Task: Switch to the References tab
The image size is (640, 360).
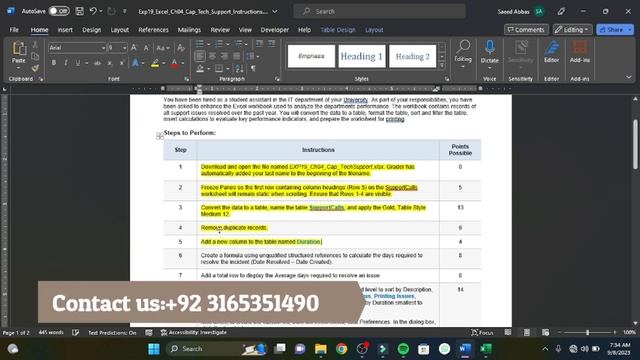Action: (x=153, y=30)
